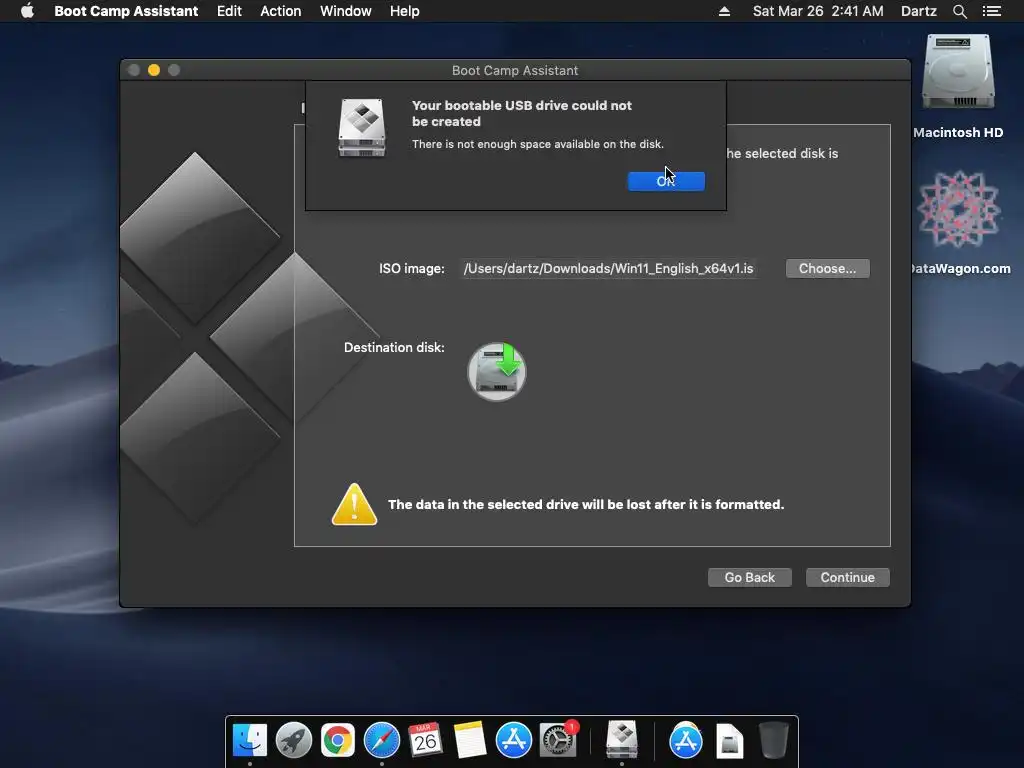Image resolution: width=1024 pixels, height=768 pixels.
Task: Open the Action menu
Action: tap(281, 11)
